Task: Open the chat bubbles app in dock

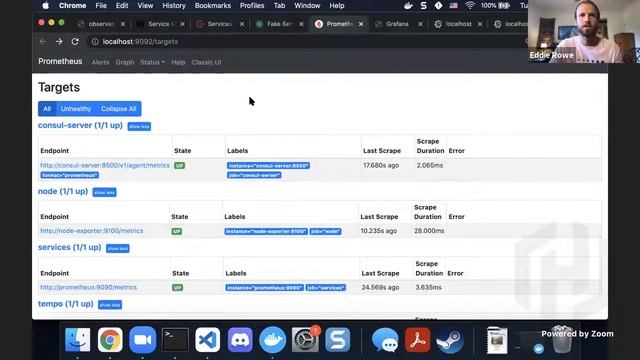Action: 385,340
